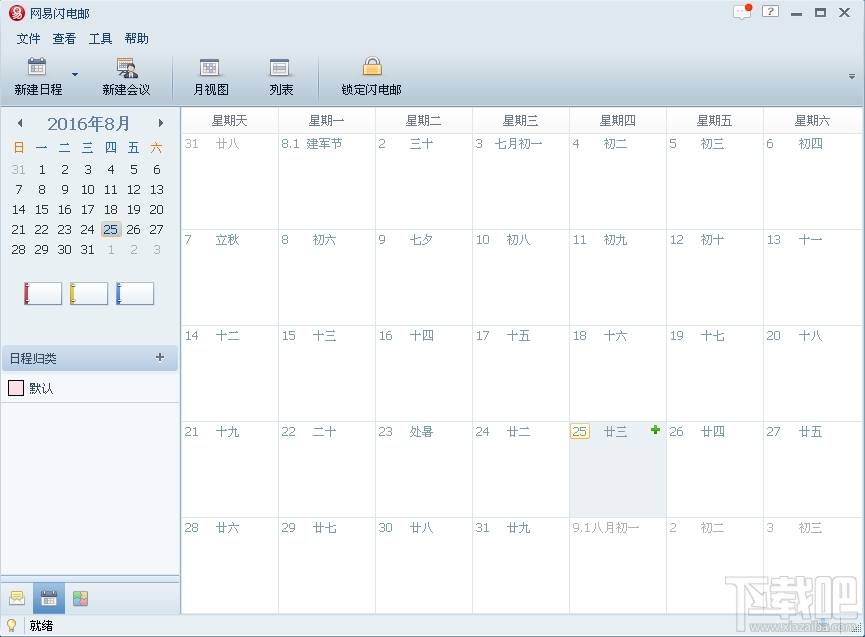865x637 pixels.
Task: Click the 就绪 status text
Action: pos(41,625)
